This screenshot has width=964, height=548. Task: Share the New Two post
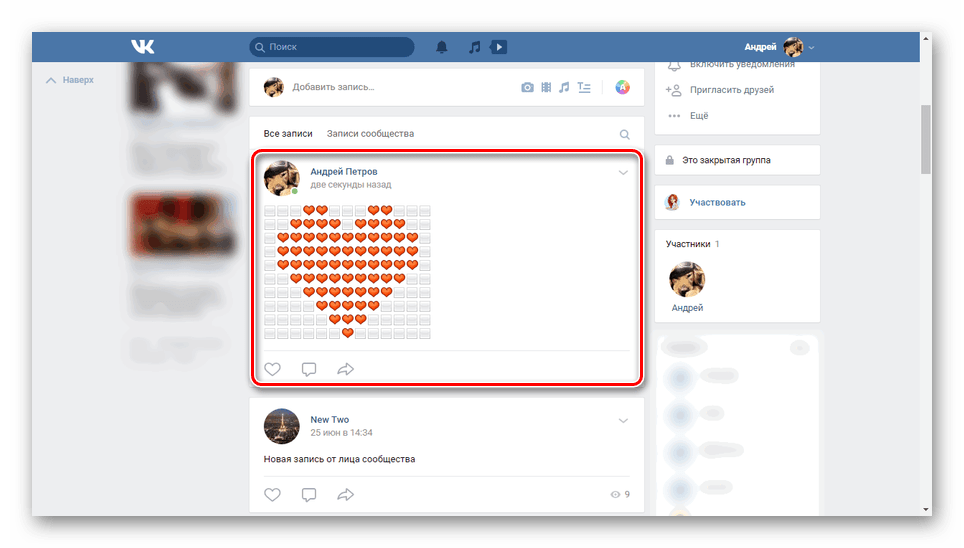pyautogui.click(x=346, y=494)
